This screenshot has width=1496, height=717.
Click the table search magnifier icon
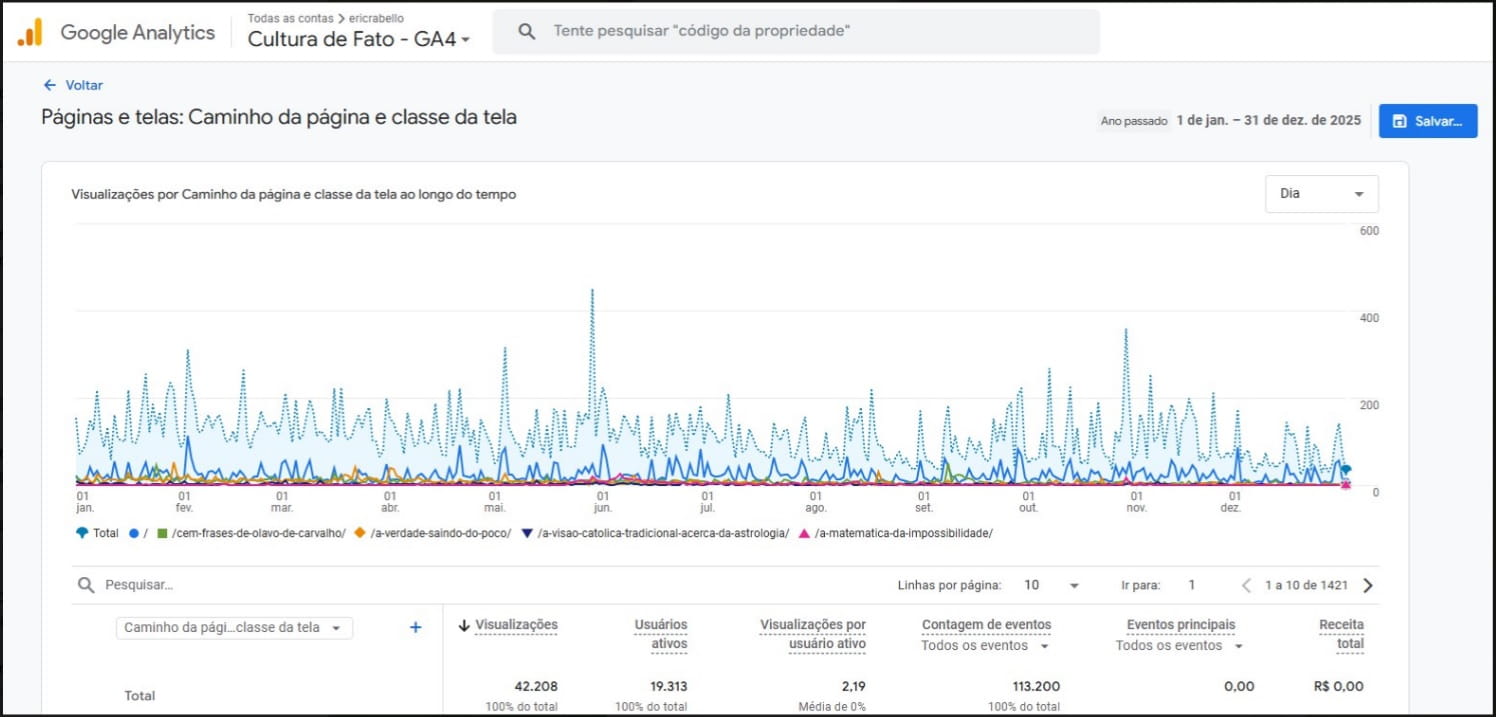click(x=87, y=585)
